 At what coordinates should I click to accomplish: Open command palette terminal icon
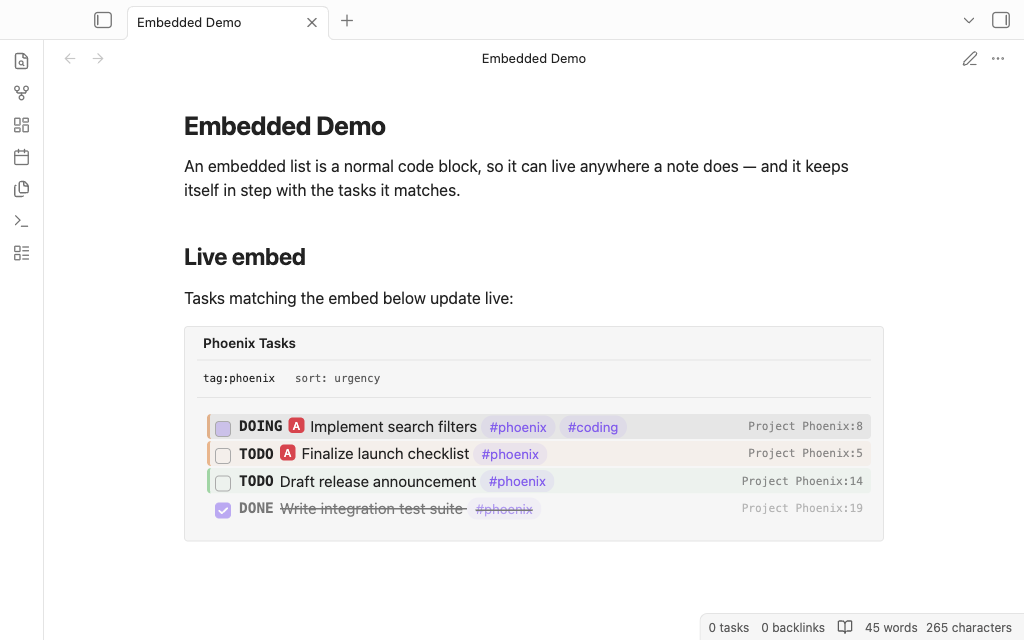coord(22,221)
